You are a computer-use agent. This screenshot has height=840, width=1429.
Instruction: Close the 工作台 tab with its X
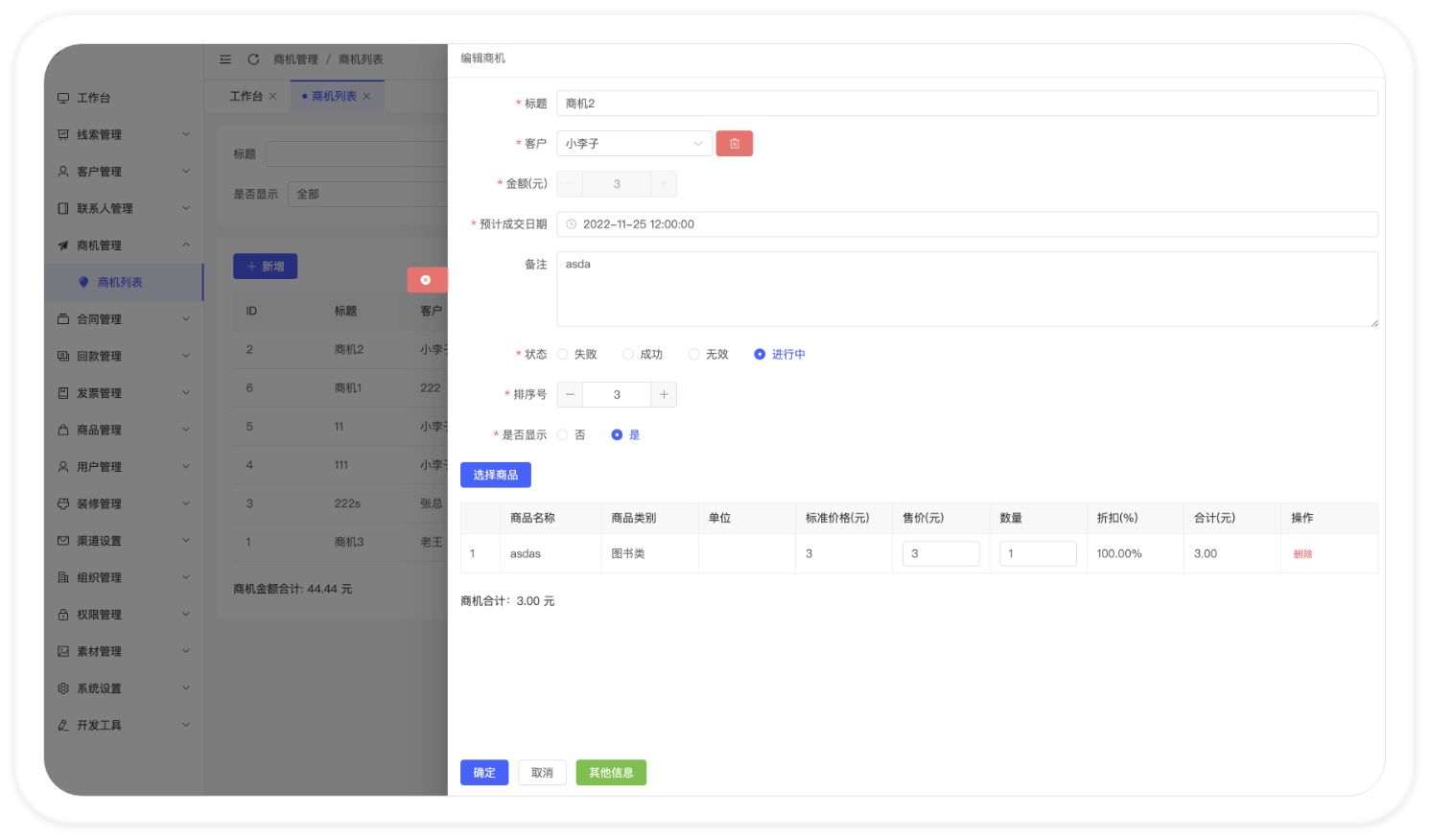(273, 96)
